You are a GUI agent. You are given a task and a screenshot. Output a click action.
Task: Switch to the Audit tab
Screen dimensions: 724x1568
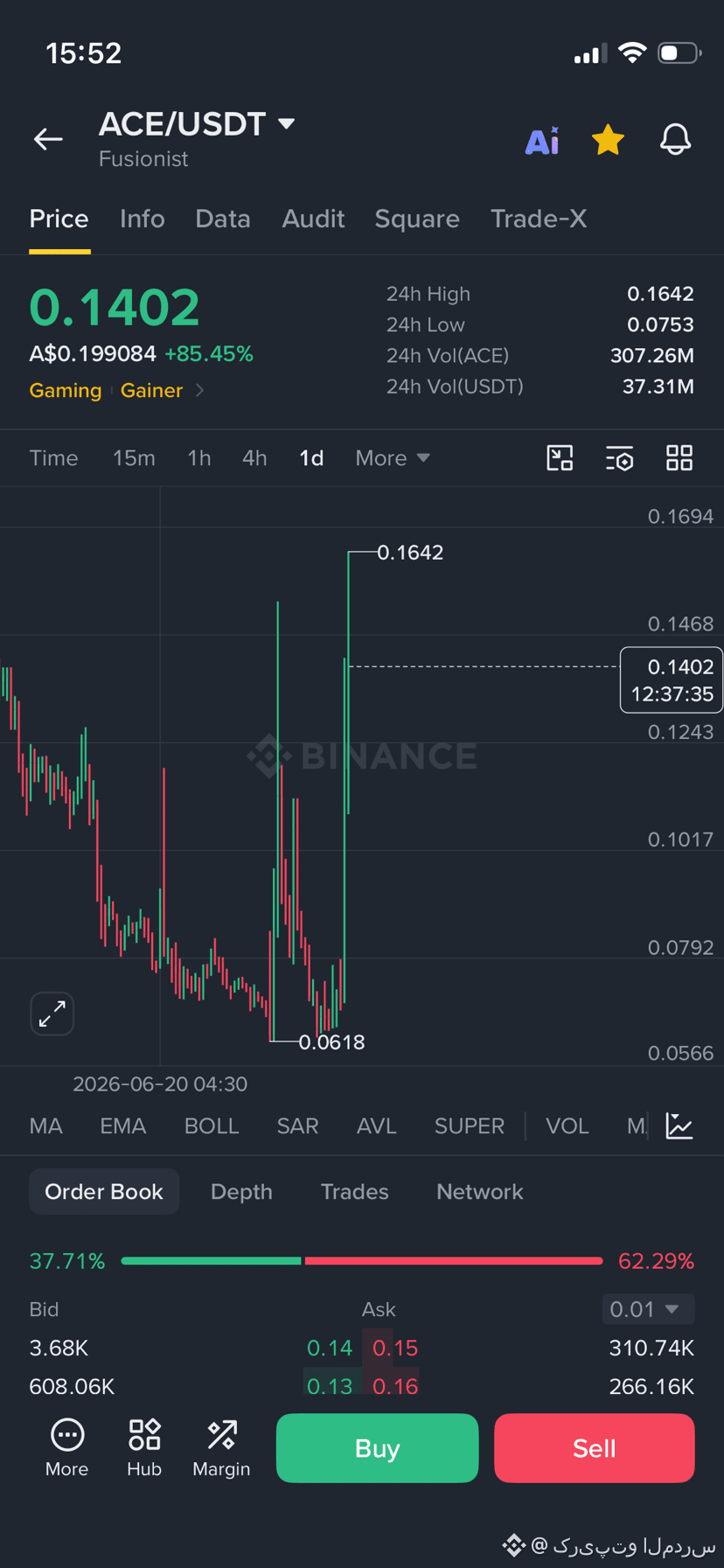click(x=313, y=219)
